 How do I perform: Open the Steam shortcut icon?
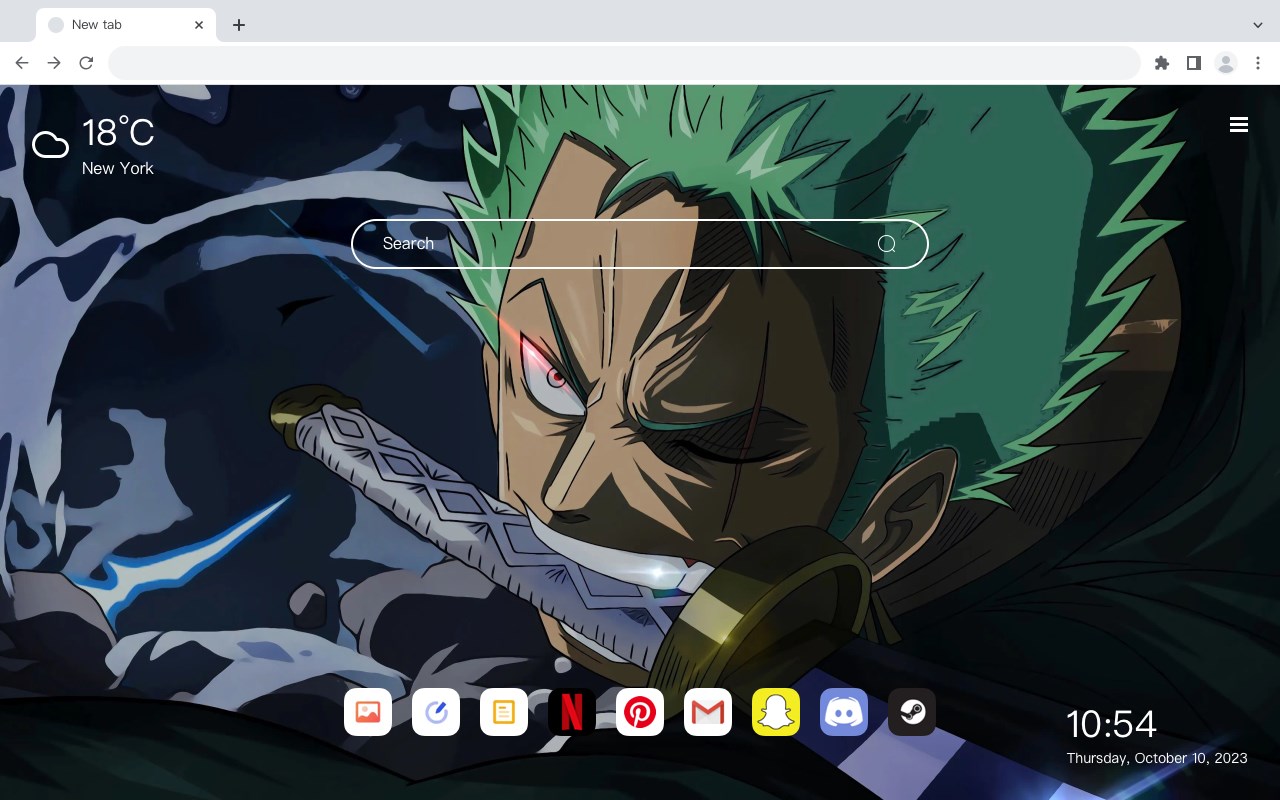(912, 712)
